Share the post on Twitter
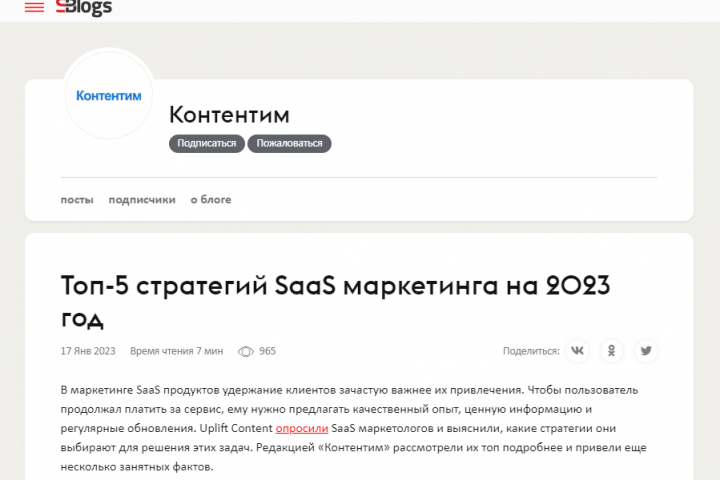Image resolution: width=720 pixels, height=480 pixels. coord(646,351)
